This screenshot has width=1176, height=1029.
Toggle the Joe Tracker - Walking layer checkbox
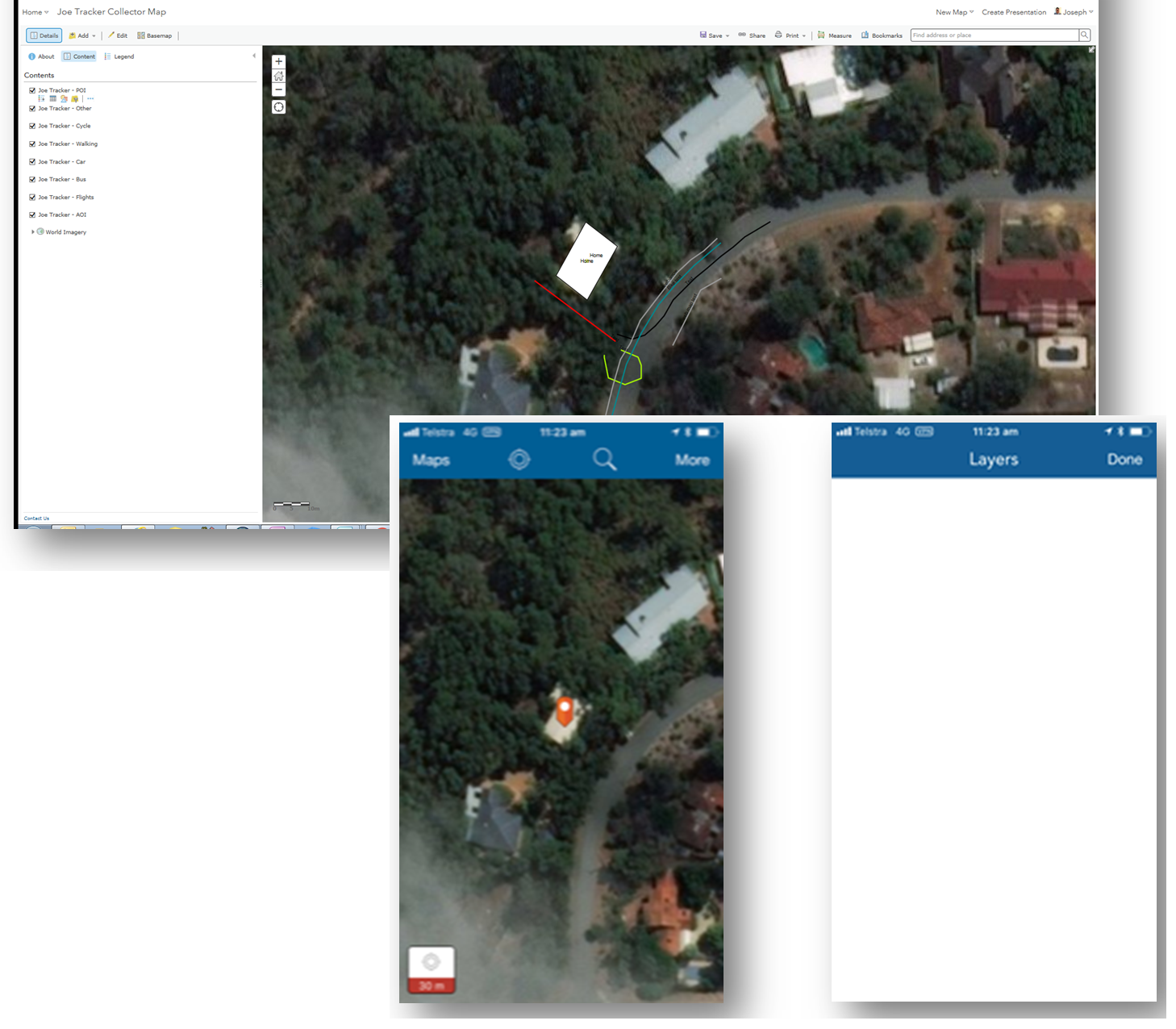click(32, 144)
